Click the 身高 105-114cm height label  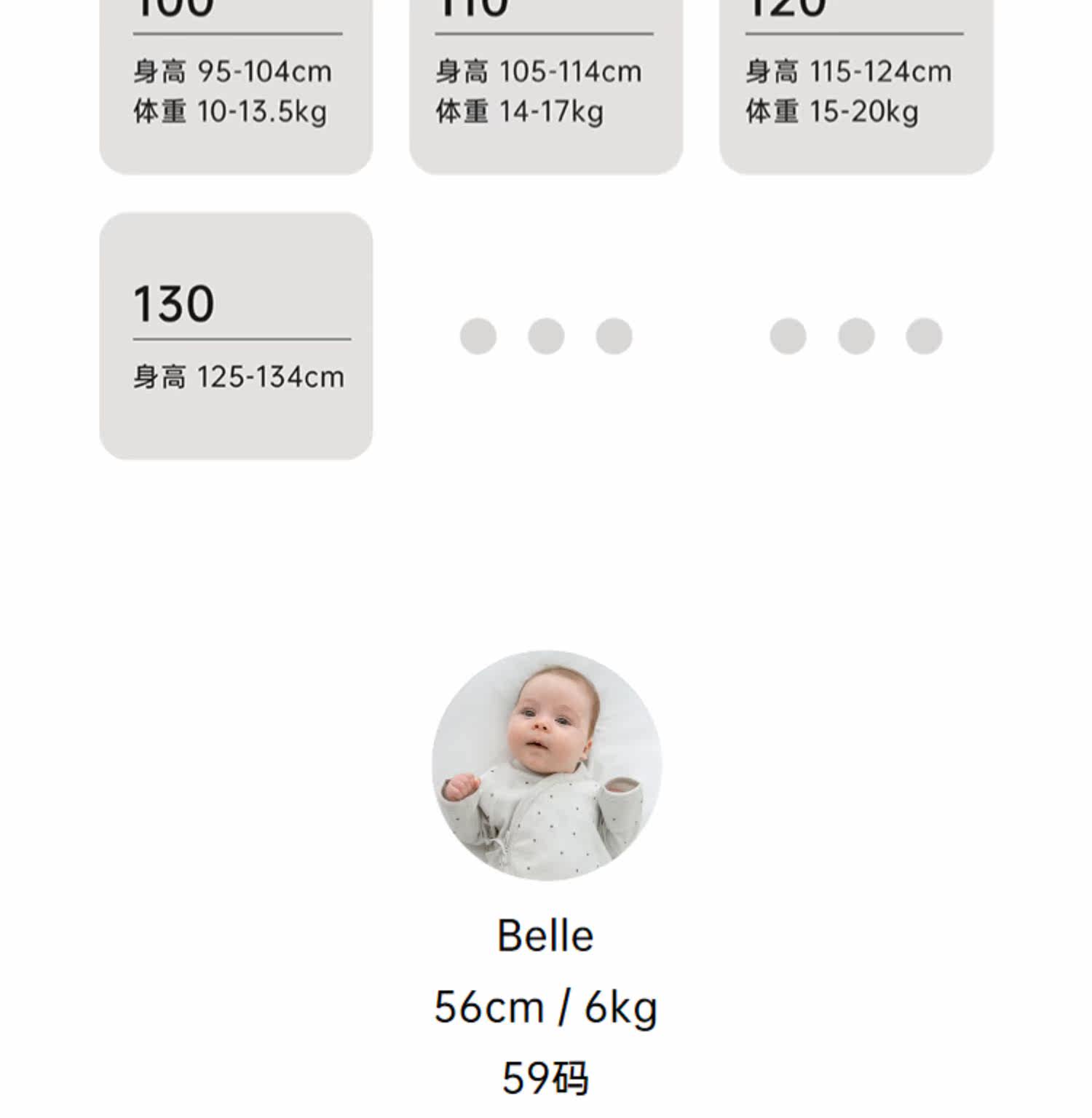(539, 72)
